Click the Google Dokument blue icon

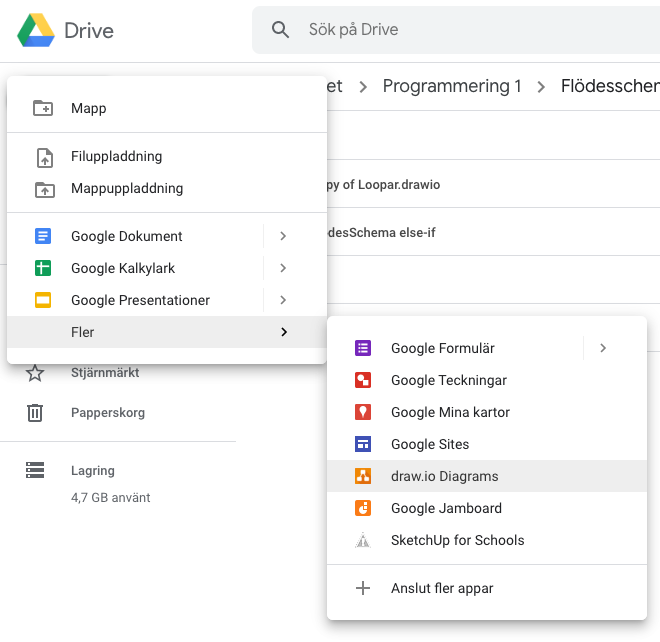43,236
